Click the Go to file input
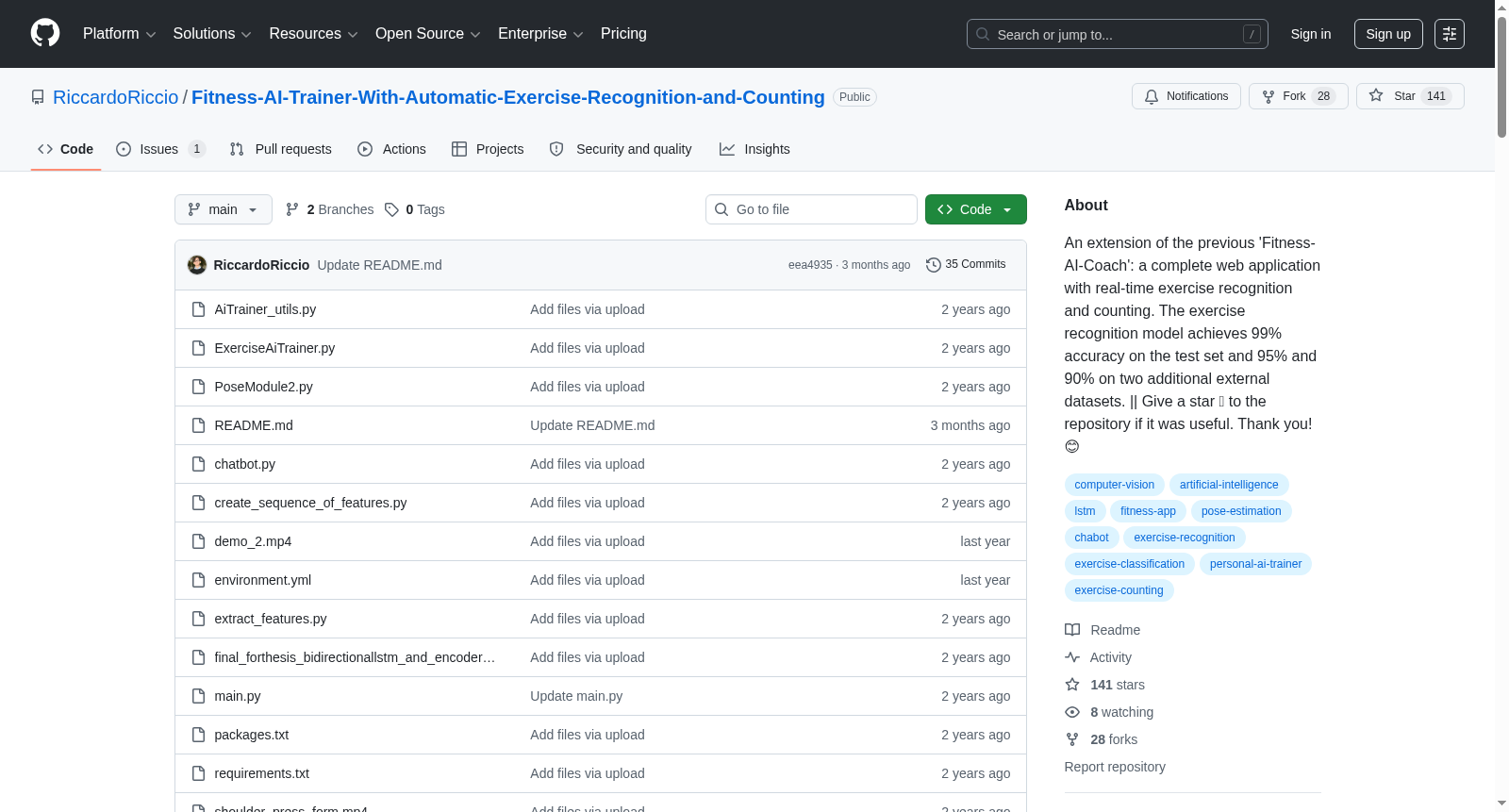 pyautogui.click(x=811, y=209)
